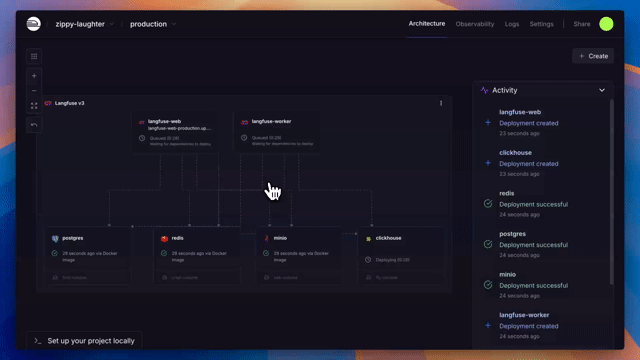Open the Langfuse v3 three-dot menu
This screenshot has height=360, width=640.
[441, 103]
